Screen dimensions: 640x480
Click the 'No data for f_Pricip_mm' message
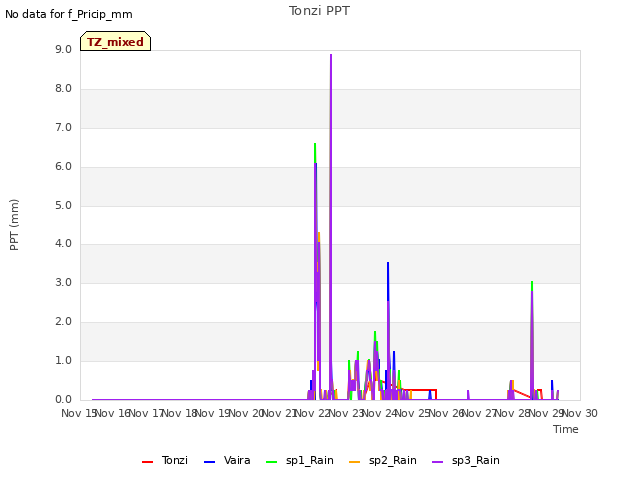(69, 14)
